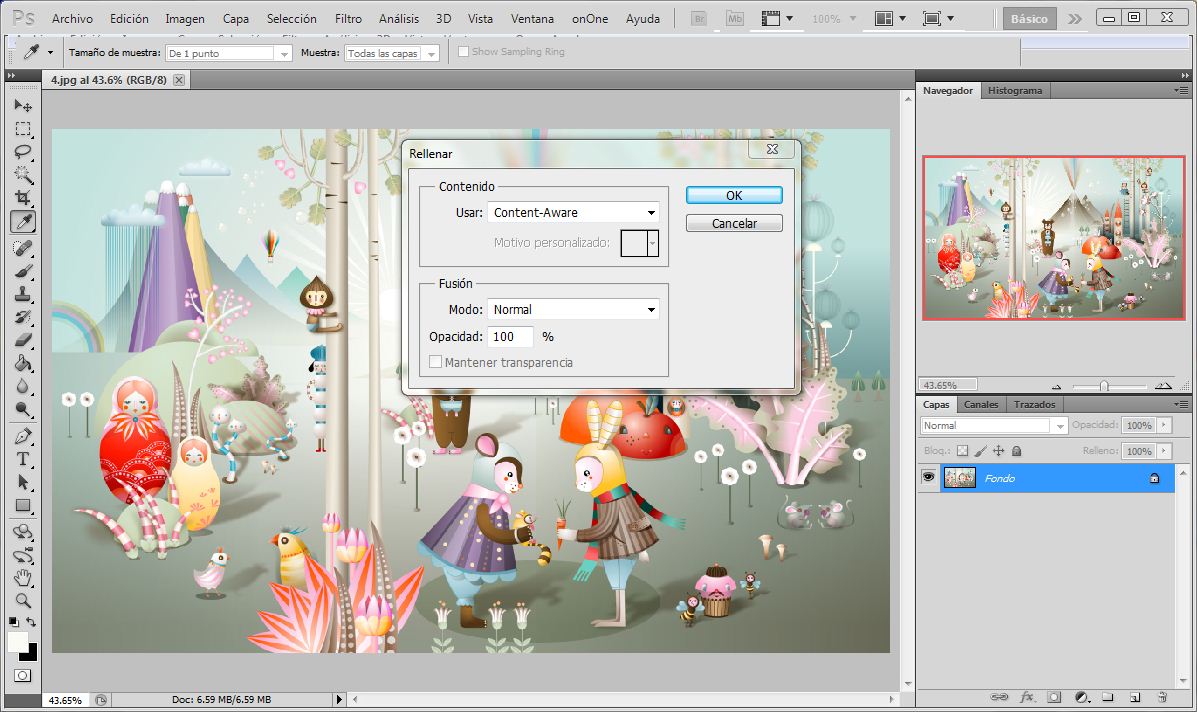Screen dimensions: 1197x712
Task: Select the Rectangular Marquee tool
Action: pos(23,129)
